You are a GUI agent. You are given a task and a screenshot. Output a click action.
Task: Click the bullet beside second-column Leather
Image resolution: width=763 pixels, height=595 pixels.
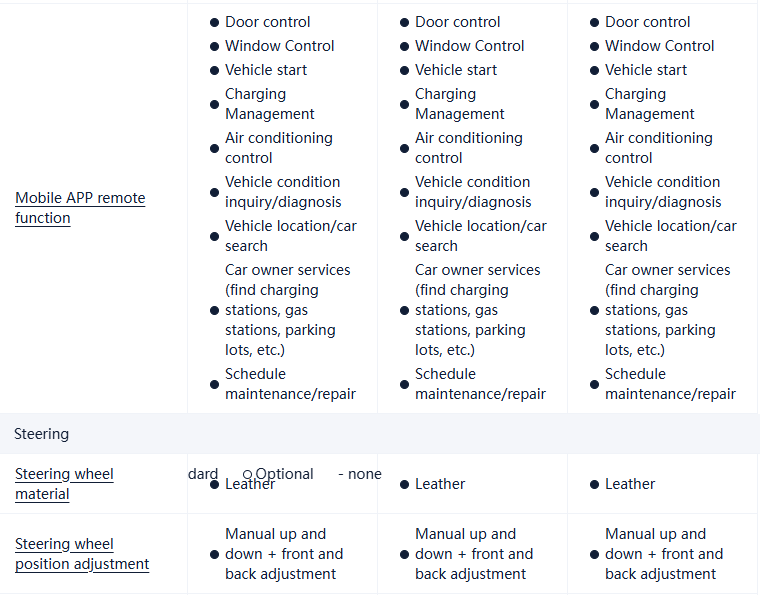tap(404, 484)
